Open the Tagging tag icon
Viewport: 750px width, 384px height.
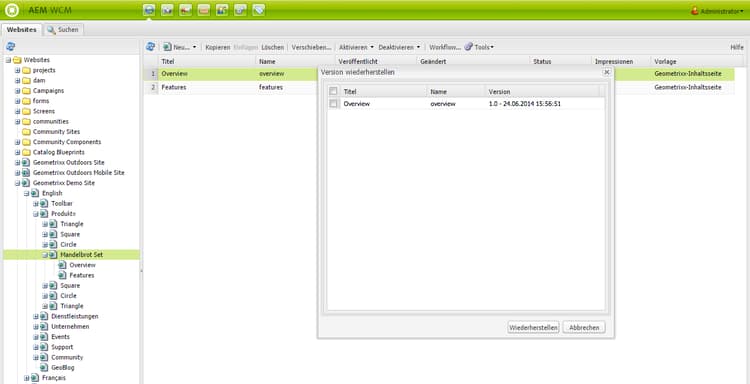259,10
